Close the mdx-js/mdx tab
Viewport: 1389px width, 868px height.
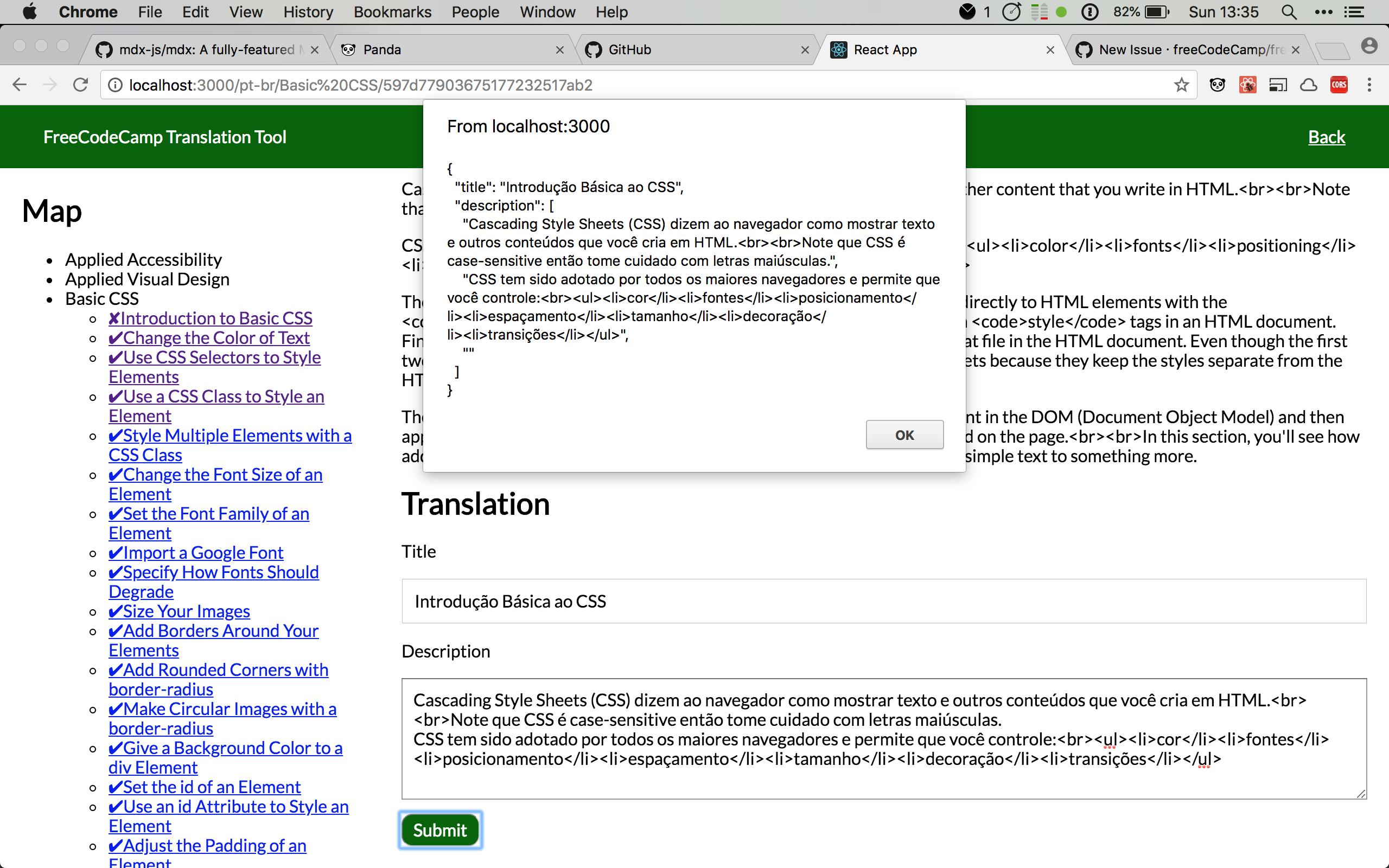coord(315,50)
